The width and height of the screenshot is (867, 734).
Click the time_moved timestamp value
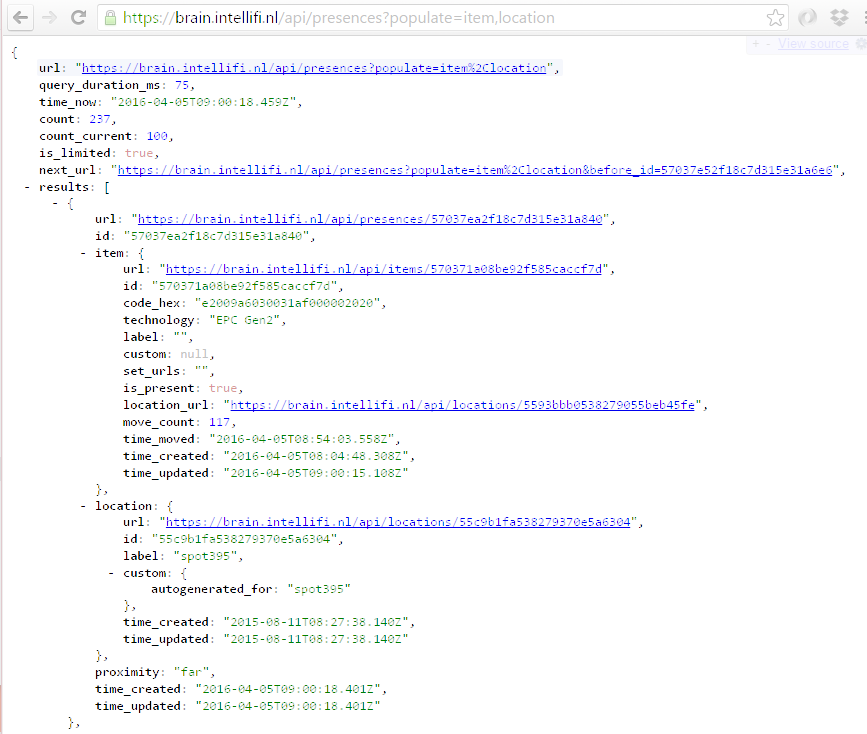302,439
